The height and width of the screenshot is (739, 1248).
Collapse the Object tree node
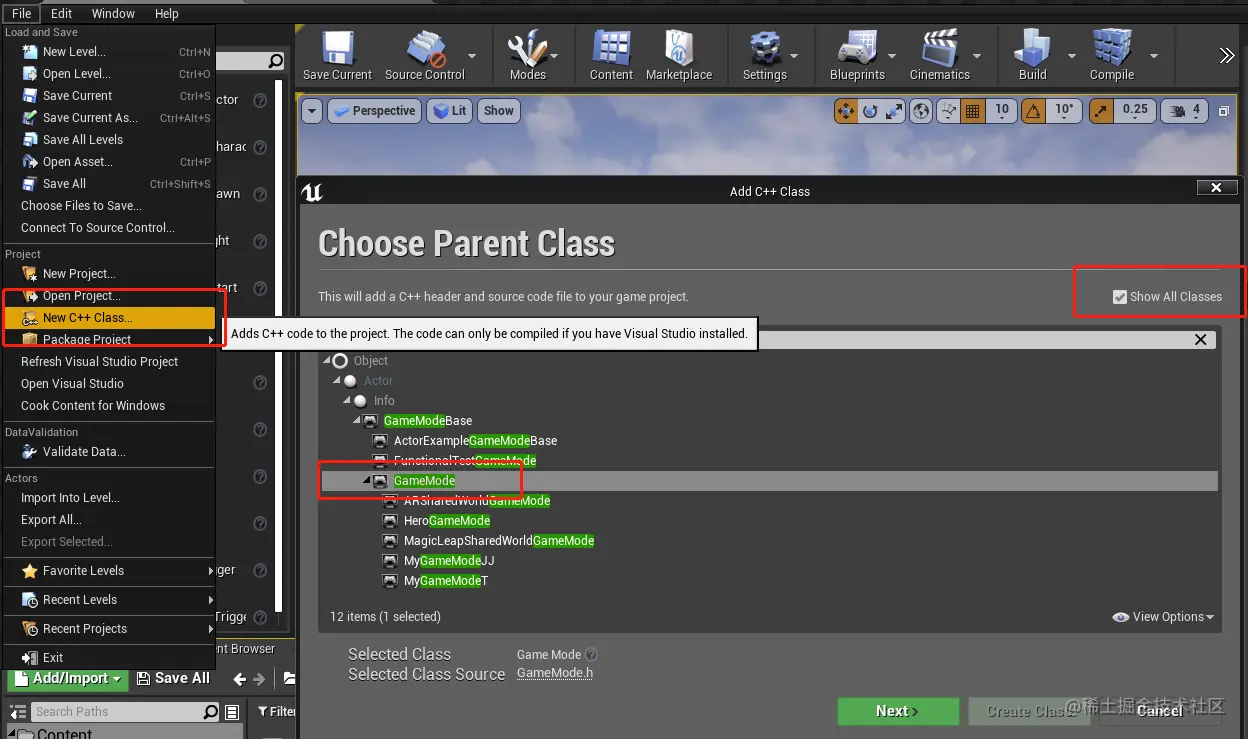[327, 361]
